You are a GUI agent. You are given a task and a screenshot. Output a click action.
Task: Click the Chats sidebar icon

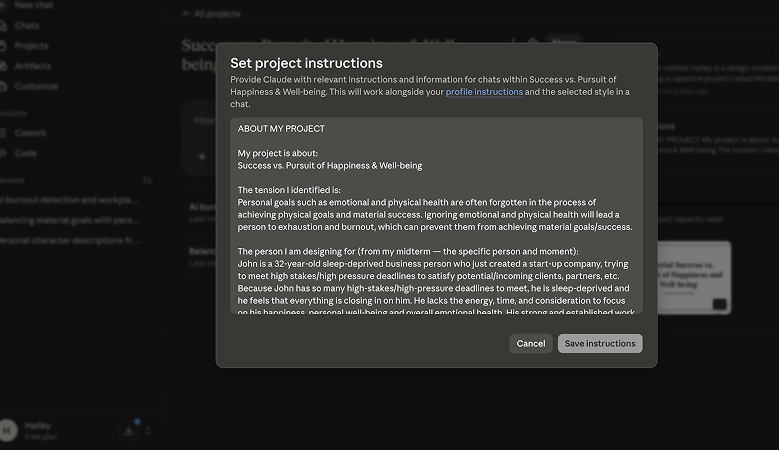pyautogui.click(x=2, y=25)
